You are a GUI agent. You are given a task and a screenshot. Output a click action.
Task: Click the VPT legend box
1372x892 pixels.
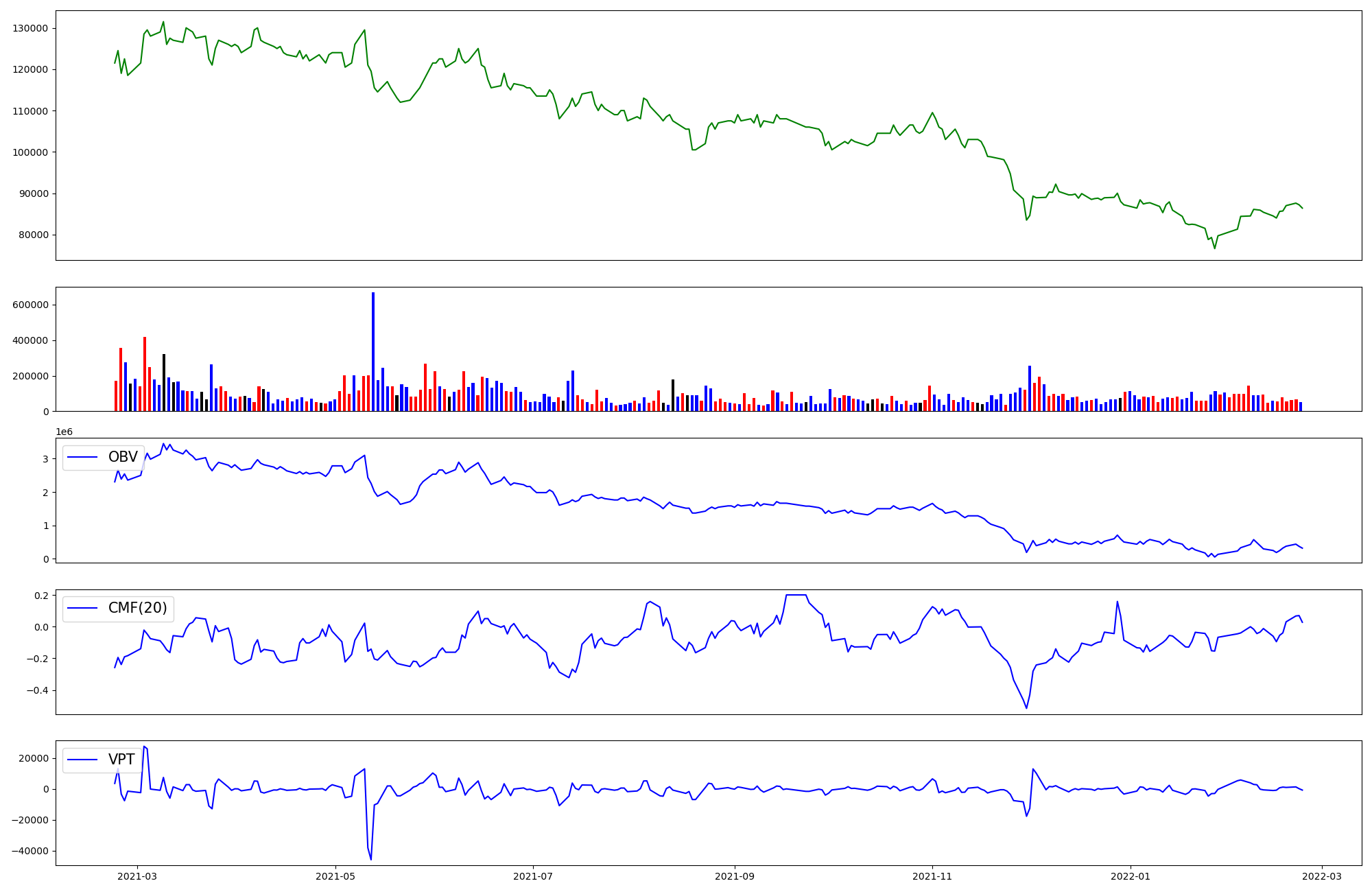coord(103,760)
